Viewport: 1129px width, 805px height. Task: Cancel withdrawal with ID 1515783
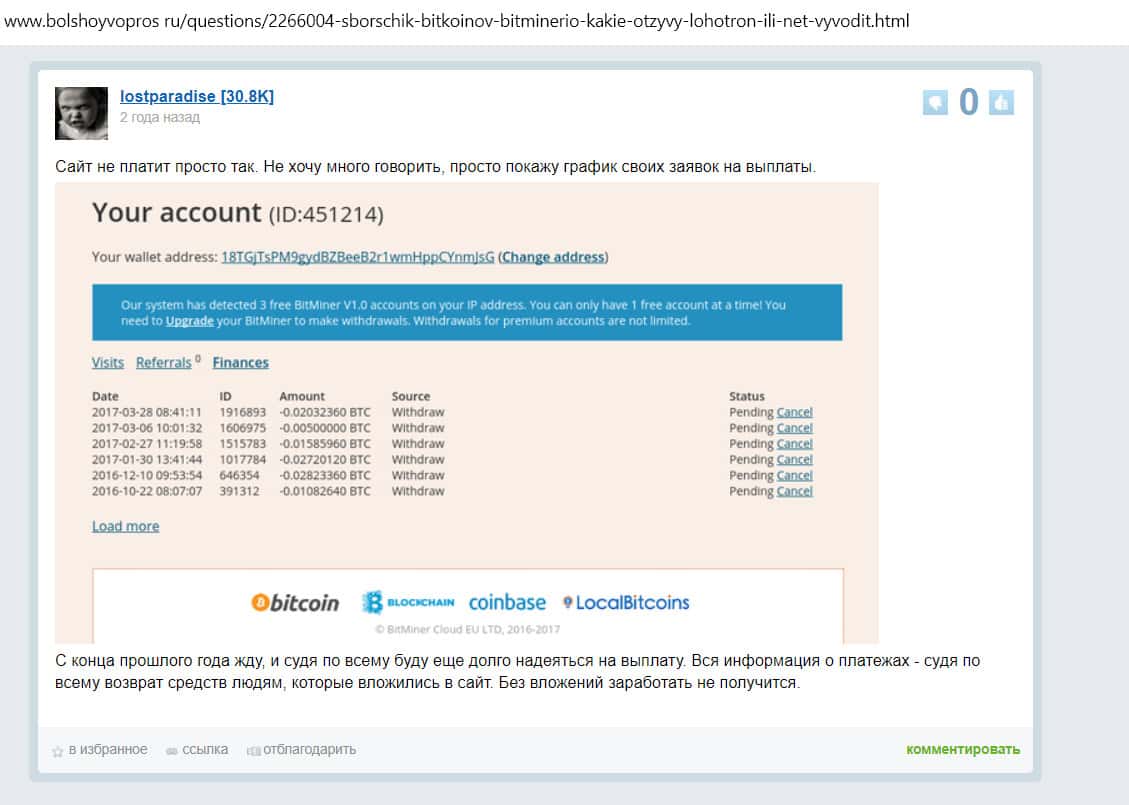pyautogui.click(x=794, y=444)
